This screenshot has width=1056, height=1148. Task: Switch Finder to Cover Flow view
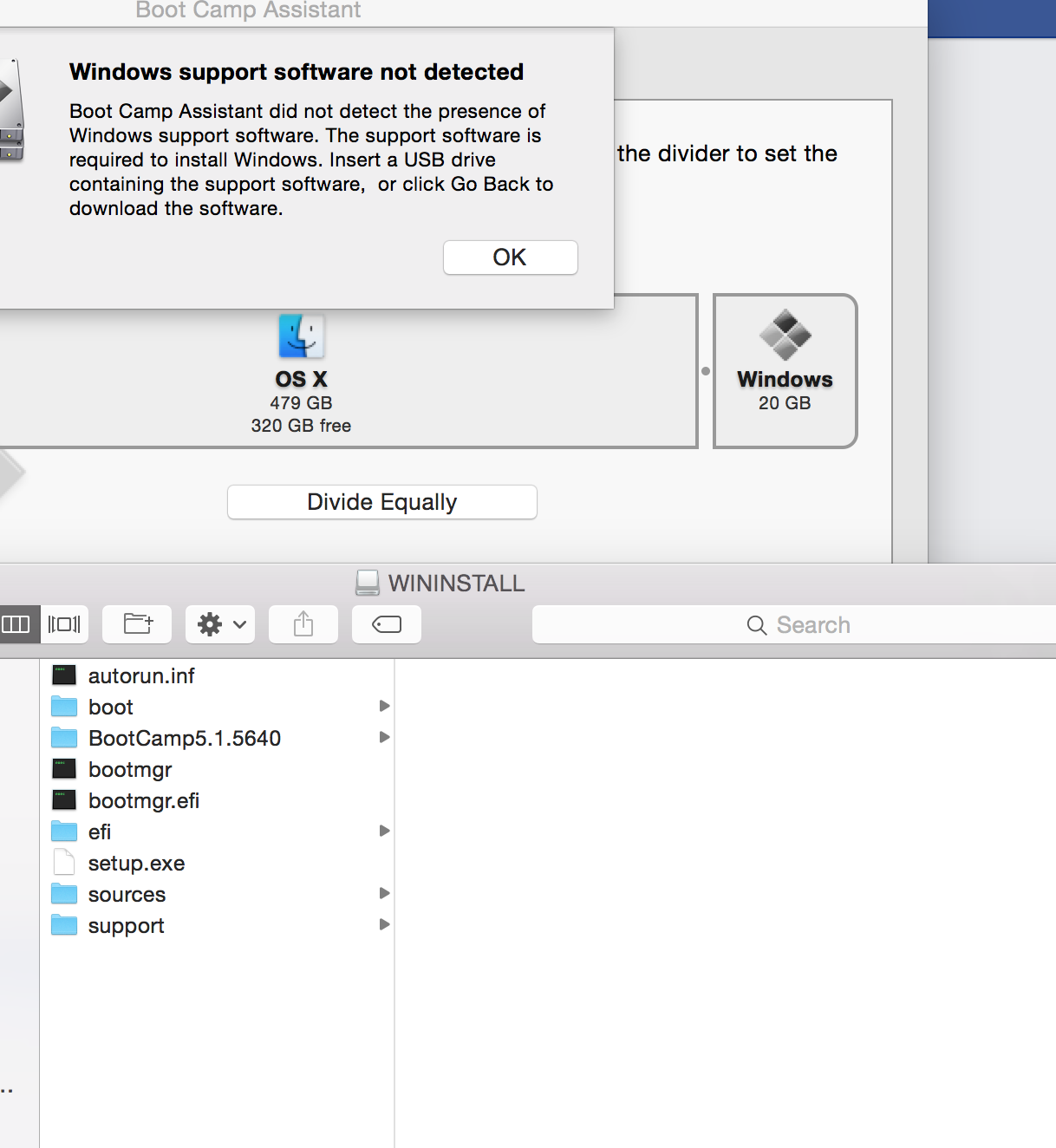(64, 624)
